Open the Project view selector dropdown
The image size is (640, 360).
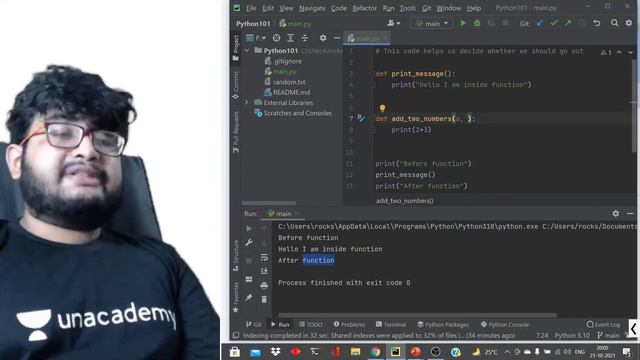pyautogui.click(x=256, y=38)
